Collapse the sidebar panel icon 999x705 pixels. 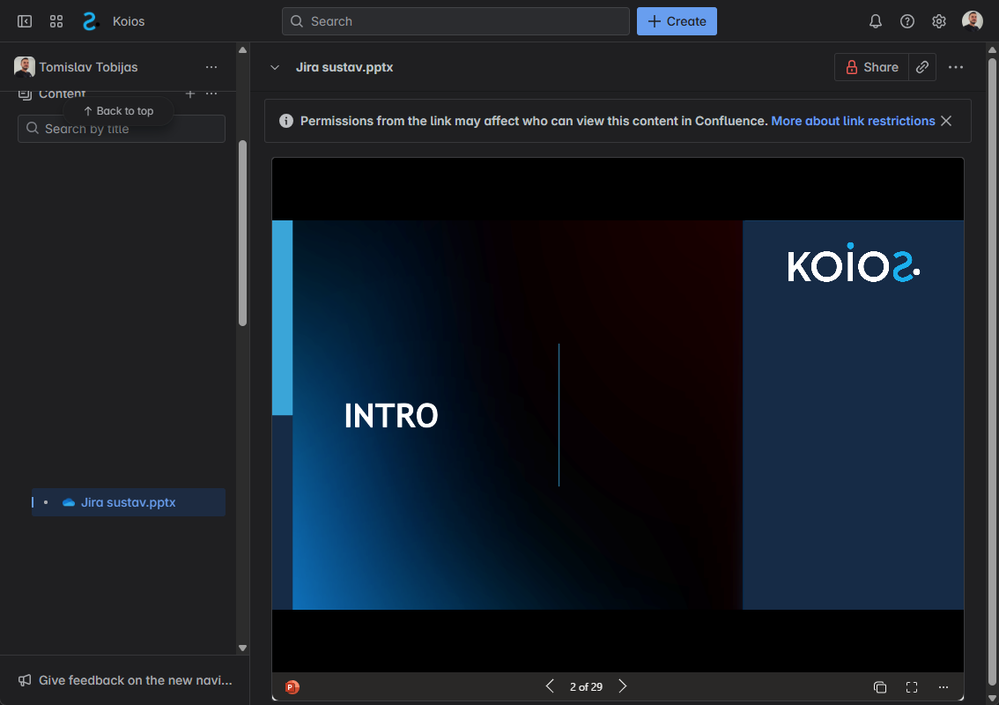(24, 22)
